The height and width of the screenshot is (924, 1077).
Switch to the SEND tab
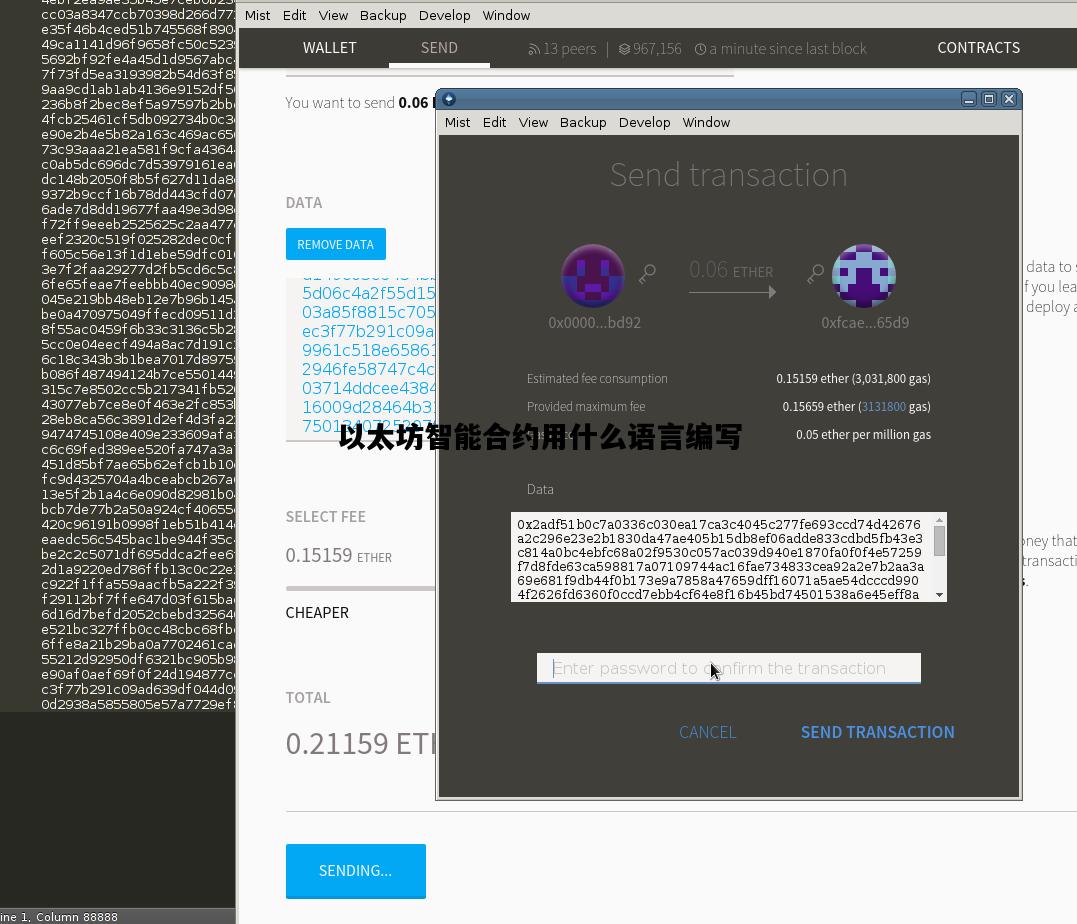[x=439, y=48]
